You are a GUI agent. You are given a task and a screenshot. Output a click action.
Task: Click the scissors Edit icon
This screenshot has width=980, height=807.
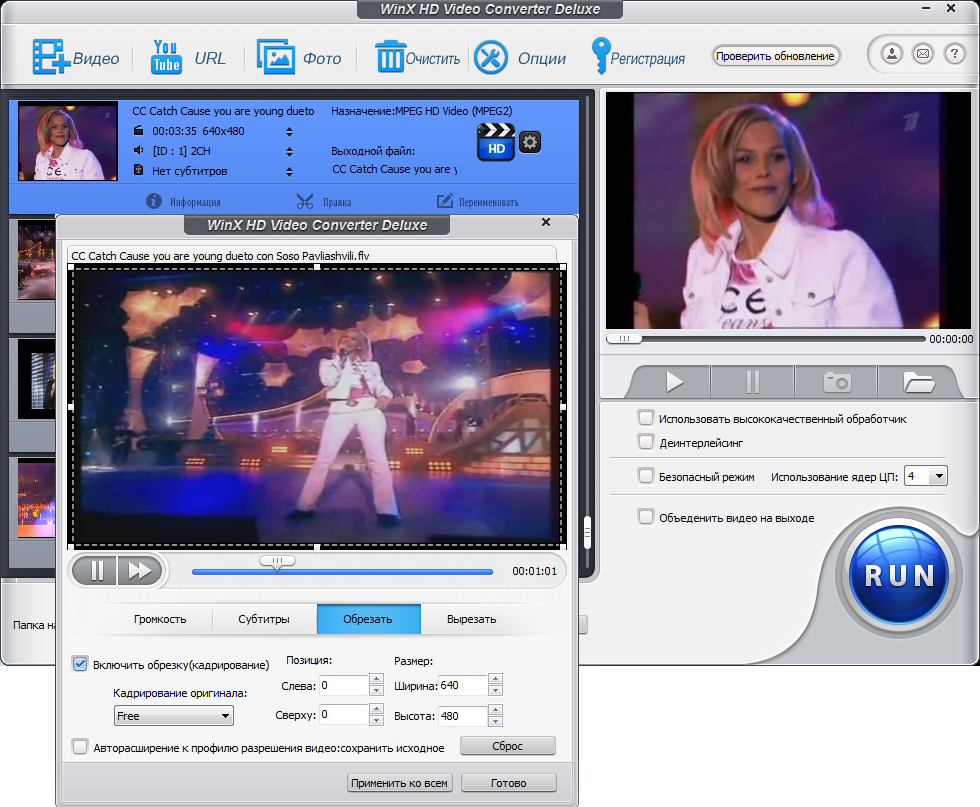pyautogui.click(x=305, y=201)
